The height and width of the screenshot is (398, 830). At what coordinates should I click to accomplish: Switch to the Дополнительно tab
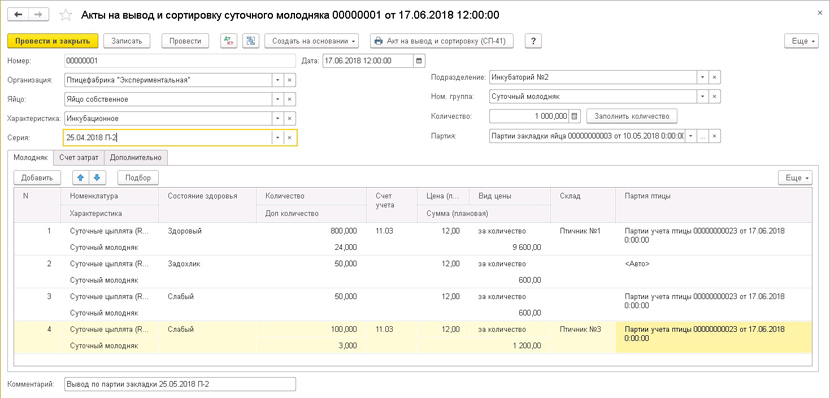tap(136, 157)
